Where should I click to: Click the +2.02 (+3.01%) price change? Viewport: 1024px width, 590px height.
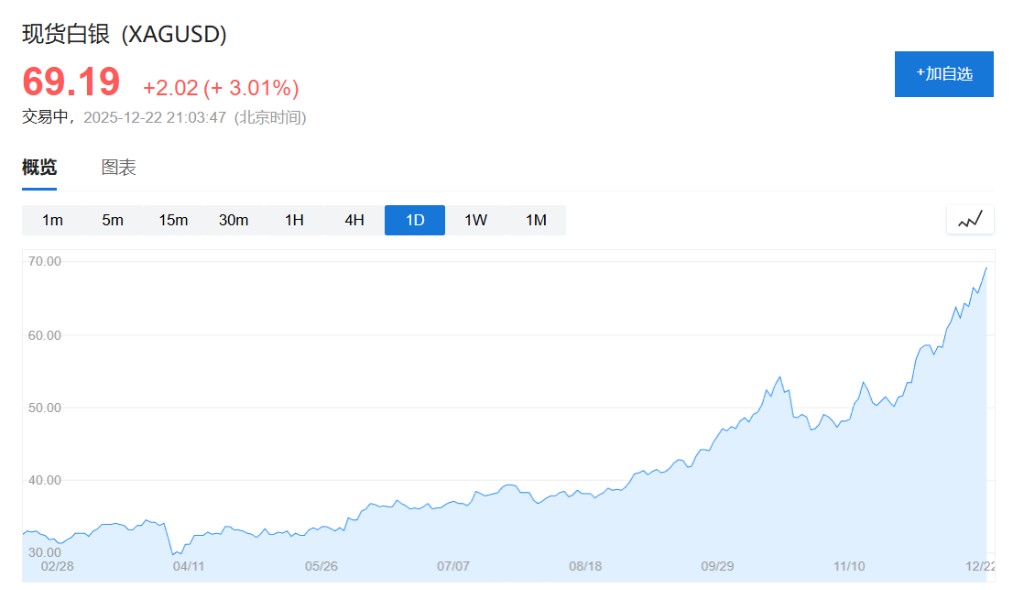pyautogui.click(x=221, y=88)
